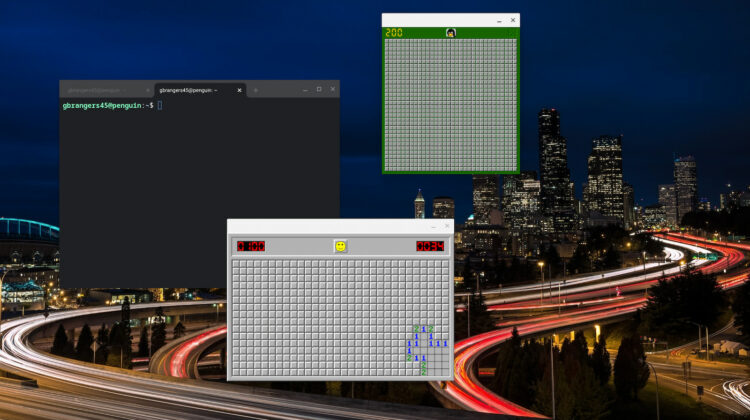
Task: Open a new terminal tab with plus
Action: click(x=255, y=90)
